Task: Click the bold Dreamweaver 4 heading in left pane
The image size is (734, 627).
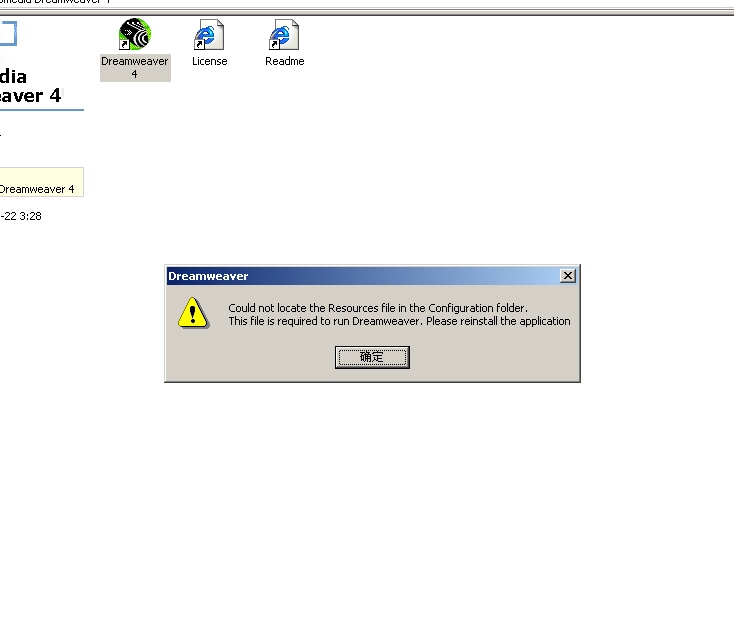Action: 31,86
